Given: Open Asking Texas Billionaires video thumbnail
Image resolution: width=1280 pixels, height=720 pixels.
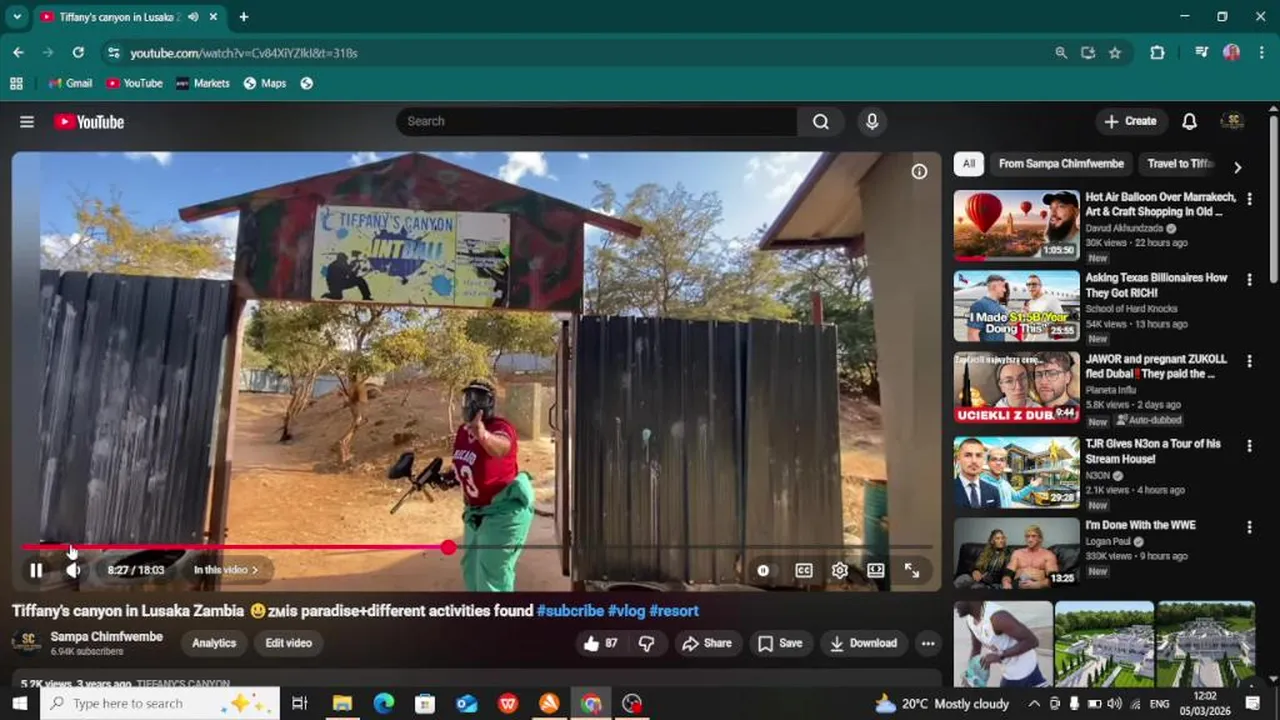Looking at the screenshot, I should click(x=1016, y=306).
